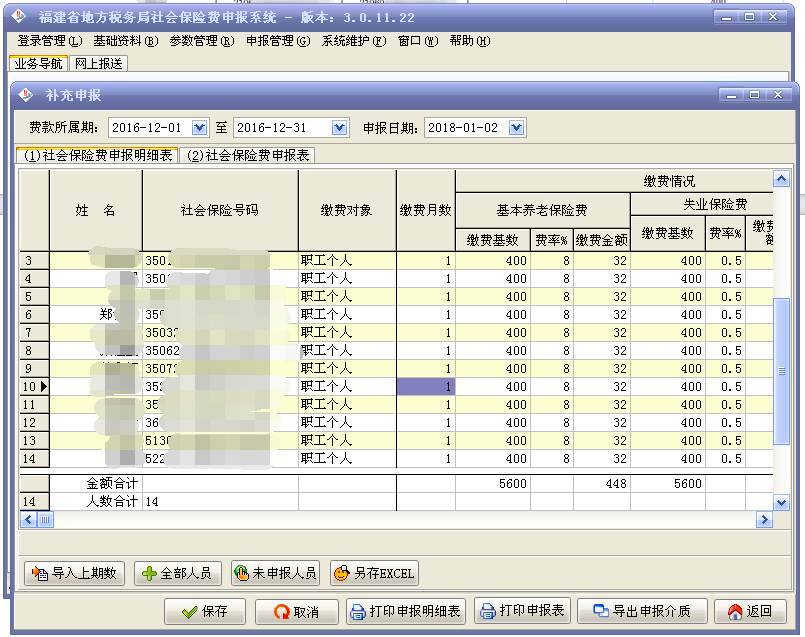Open the 申报管理(G) menu
Screen dimensions: 805x637
[278, 41]
